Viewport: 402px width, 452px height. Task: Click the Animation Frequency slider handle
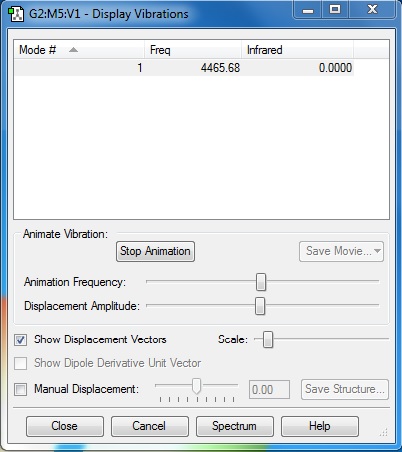pyautogui.click(x=261, y=282)
